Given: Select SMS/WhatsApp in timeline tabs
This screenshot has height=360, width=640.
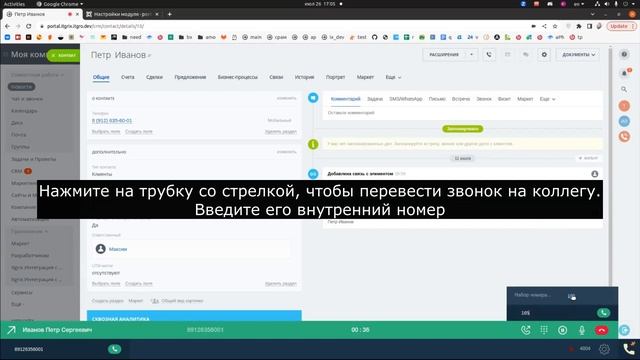Looking at the screenshot, I should (406, 99).
